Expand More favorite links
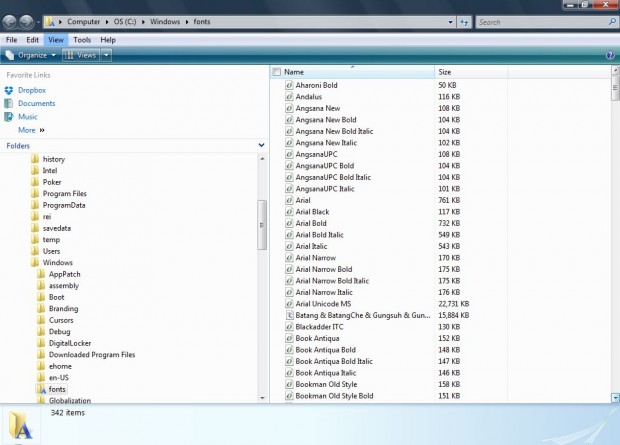The image size is (620, 445). (31, 130)
